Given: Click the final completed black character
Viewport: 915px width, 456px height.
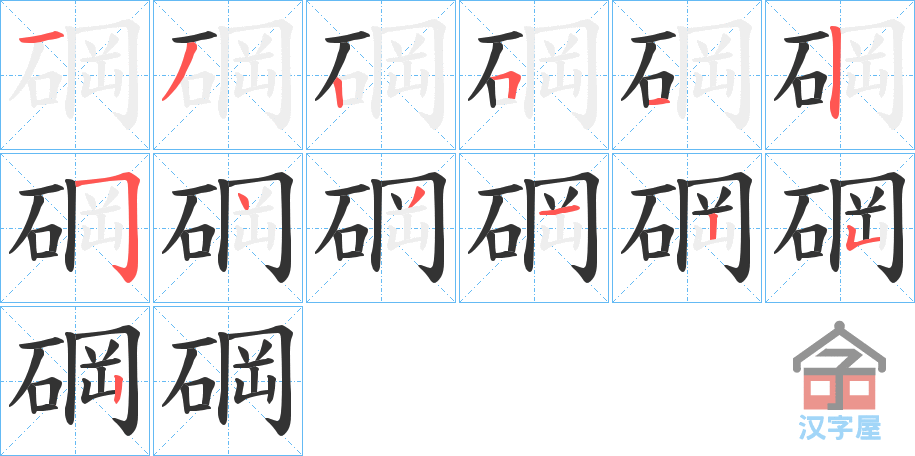Looking at the screenshot, I should (228, 381).
